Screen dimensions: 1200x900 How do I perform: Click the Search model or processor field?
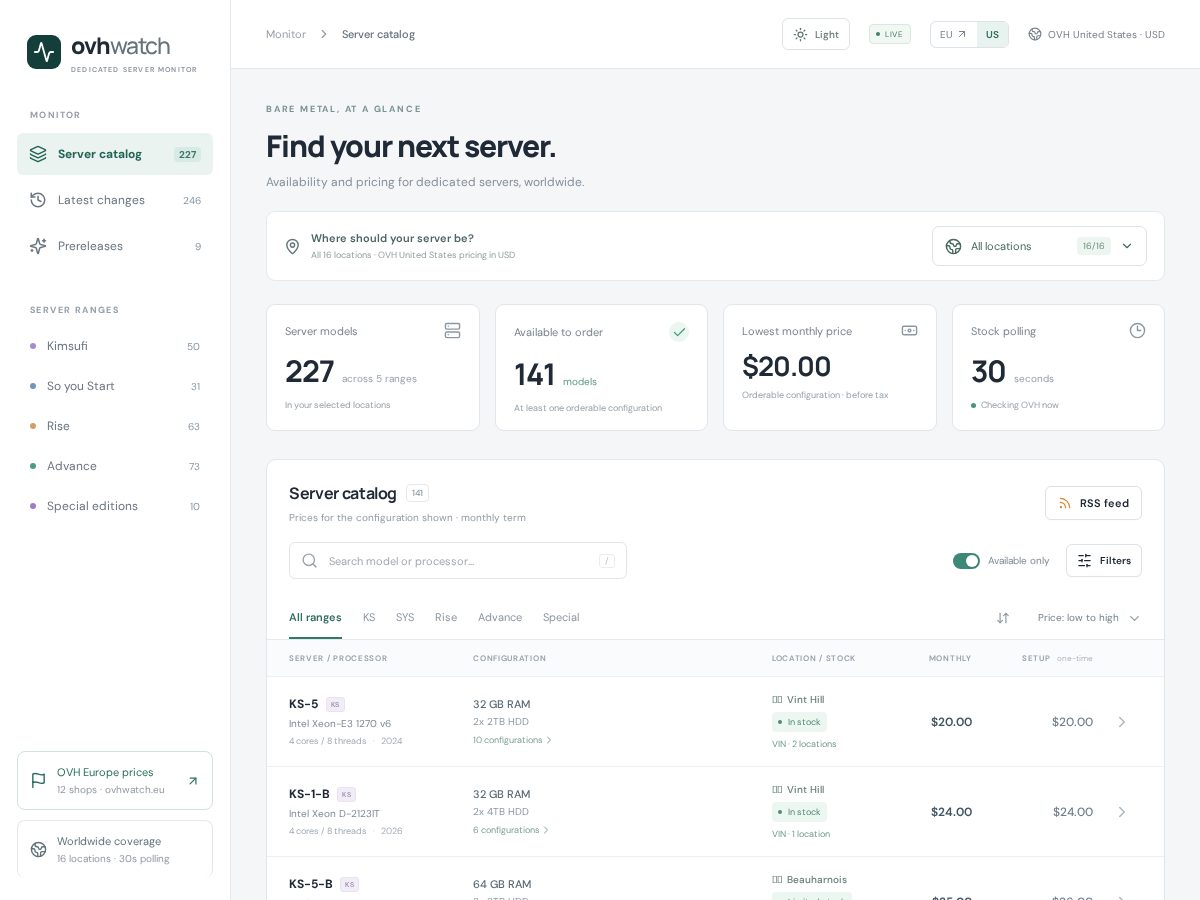click(458, 561)
